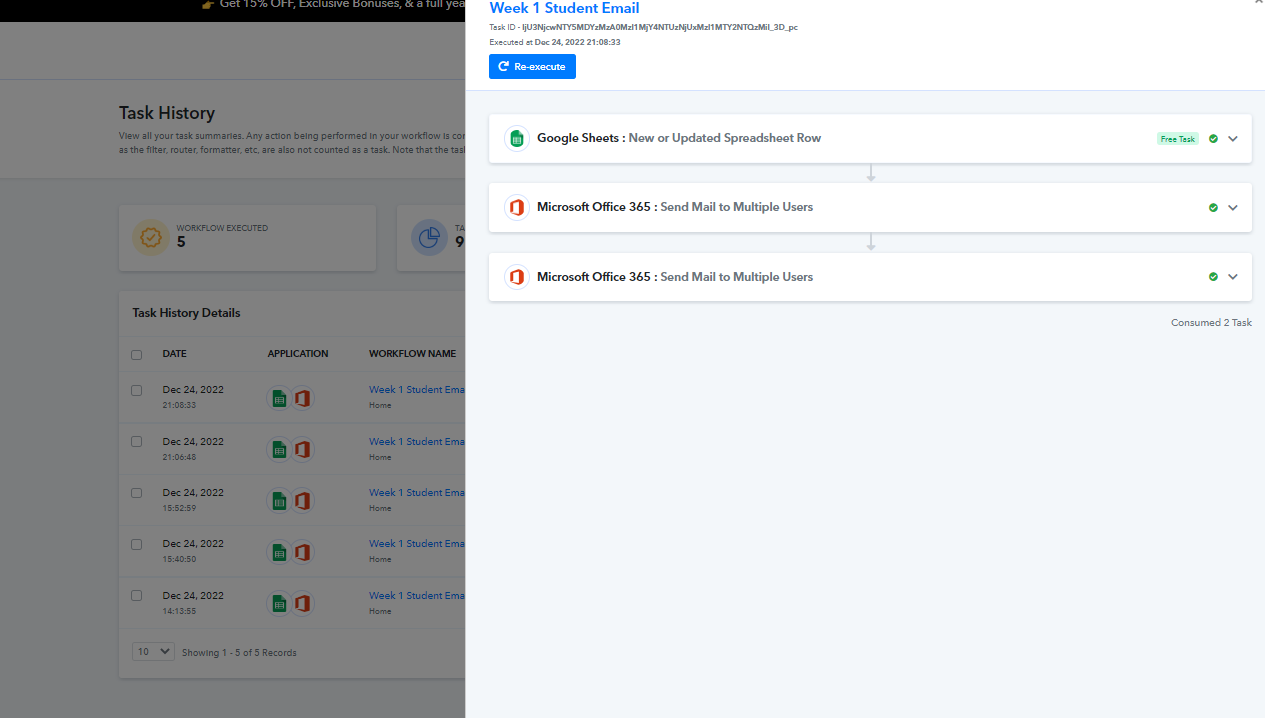This screenshot has width=1265, height=718.
Task: Click the DATE column header
Action: (175, 354)
